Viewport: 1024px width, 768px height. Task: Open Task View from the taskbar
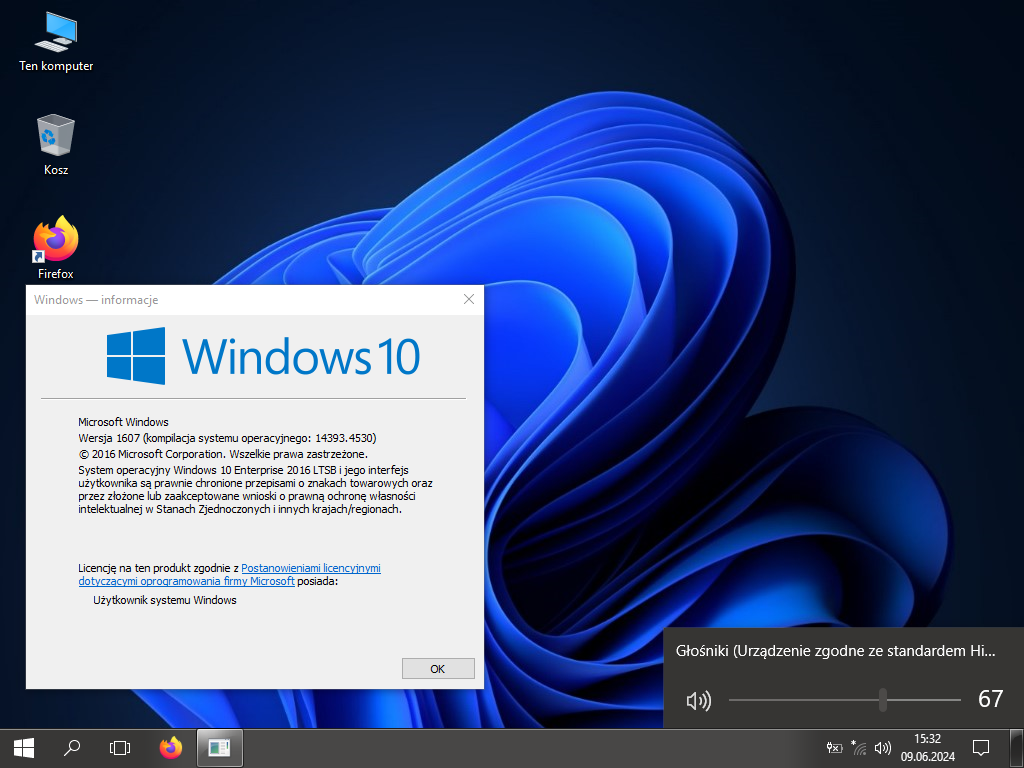[120, 747]
